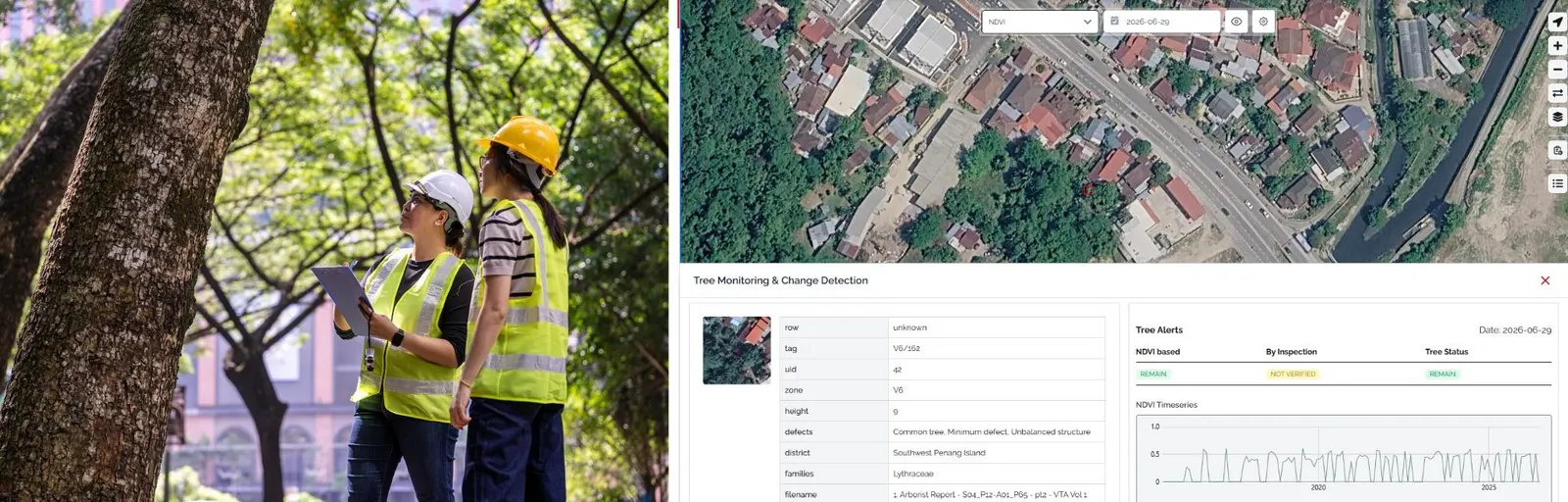Click the uid value '42'
Screen dimensions: 1568x502
897,370
